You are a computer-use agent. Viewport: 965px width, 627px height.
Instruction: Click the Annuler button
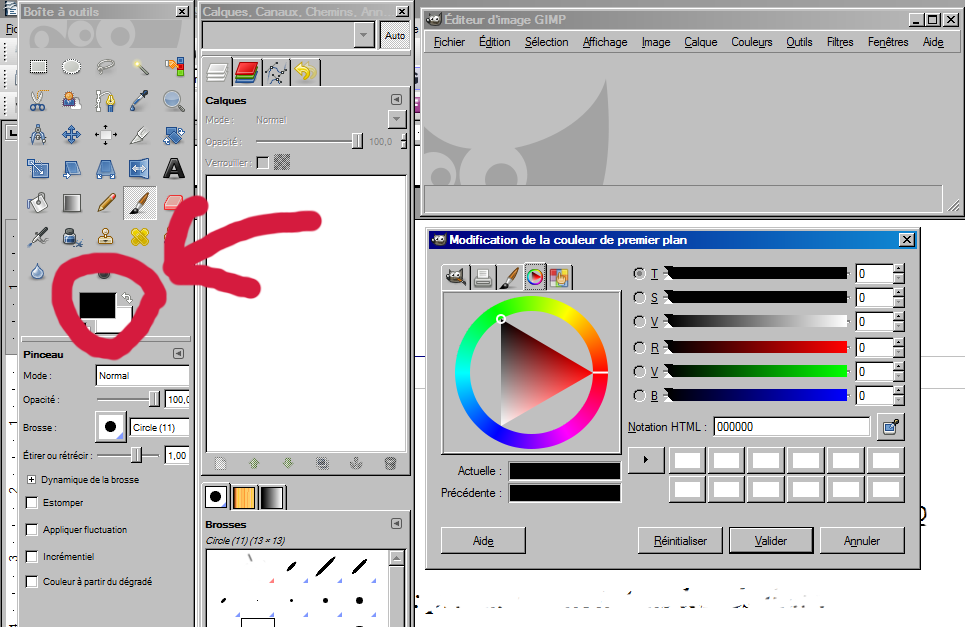[x=862, y=541]
